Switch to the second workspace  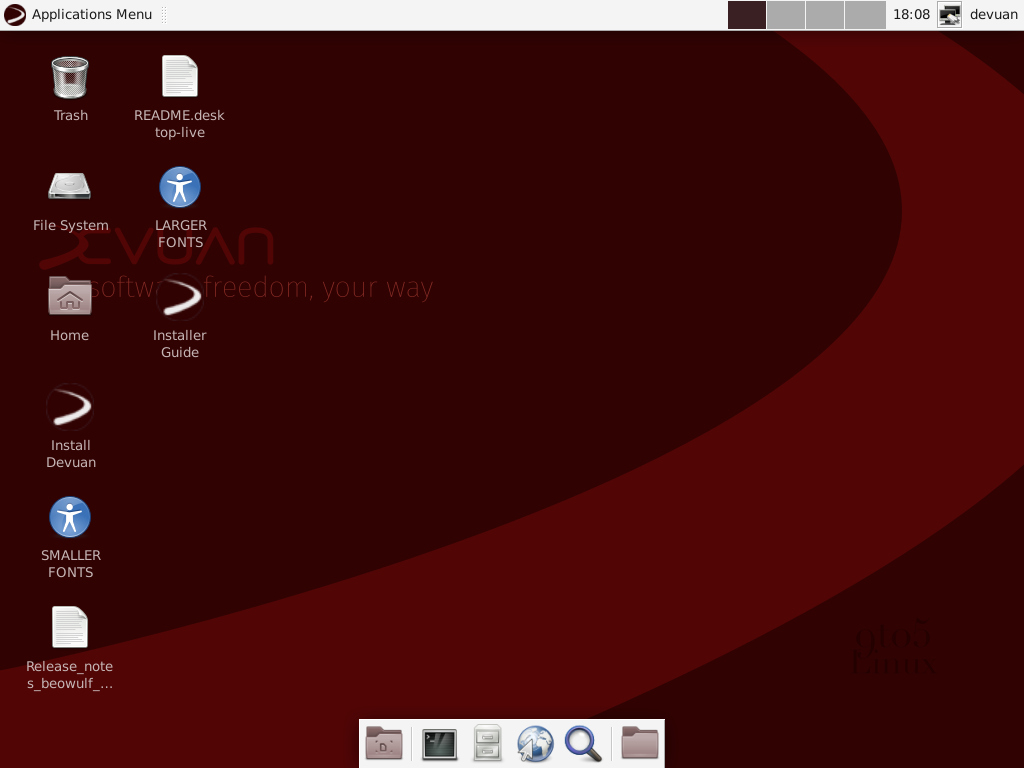(x=786, y=14)
